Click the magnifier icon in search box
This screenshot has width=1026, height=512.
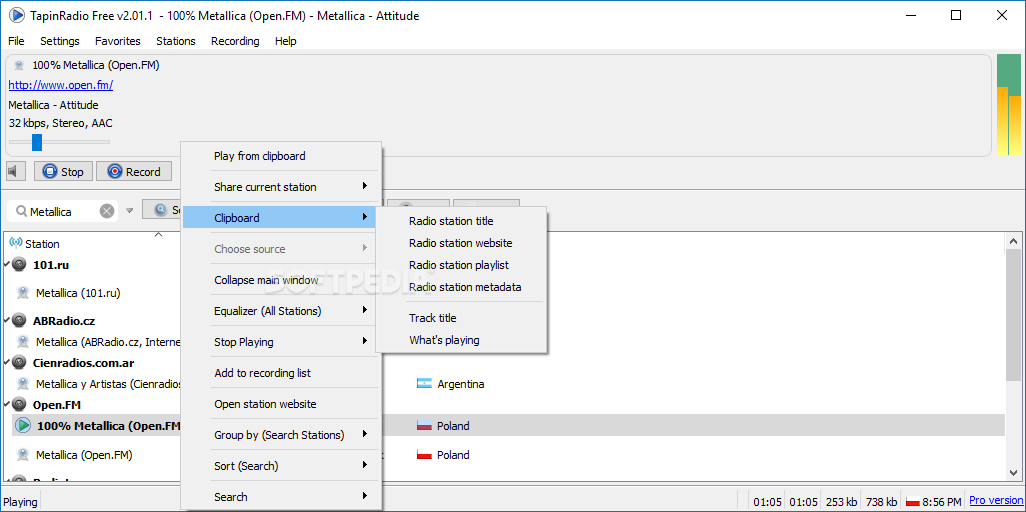[21, 211]
